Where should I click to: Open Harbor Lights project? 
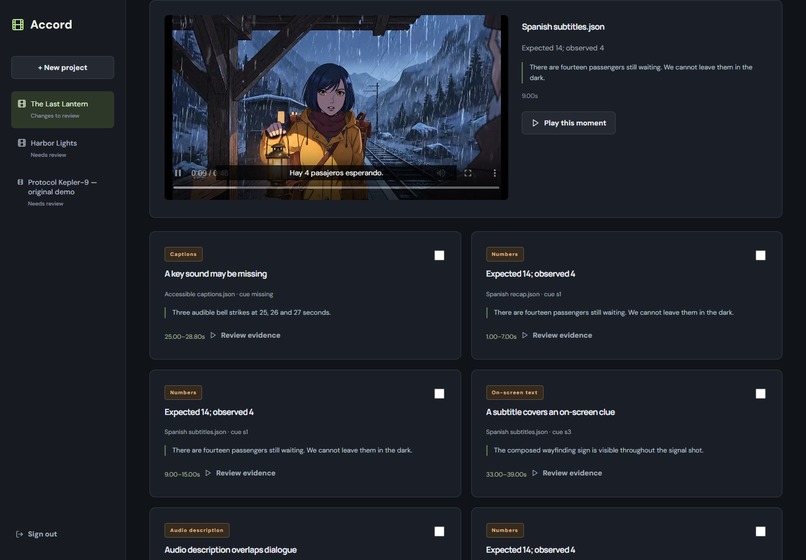[63, 148]
